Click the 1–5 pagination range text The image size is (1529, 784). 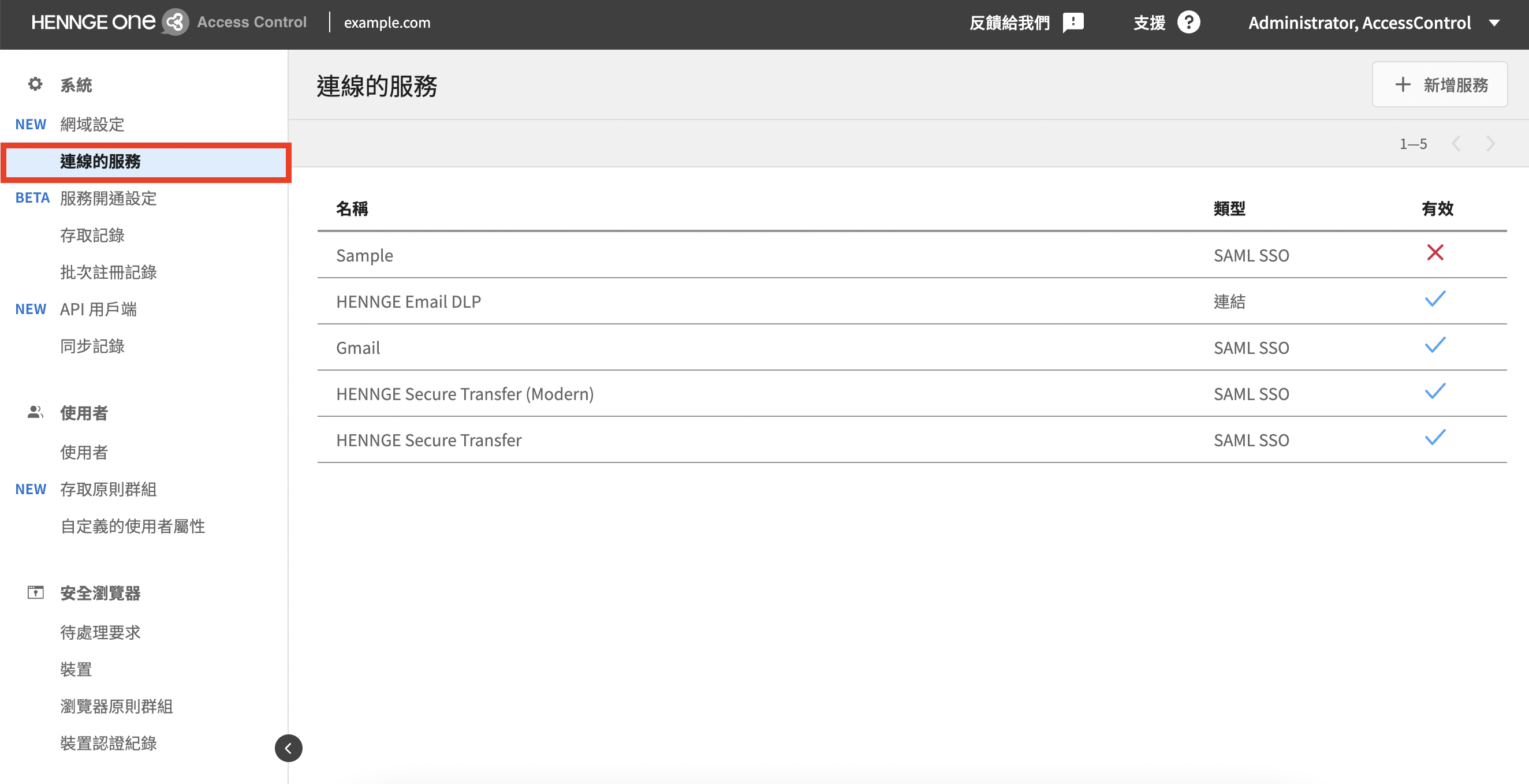click(x=1414, y=144)
